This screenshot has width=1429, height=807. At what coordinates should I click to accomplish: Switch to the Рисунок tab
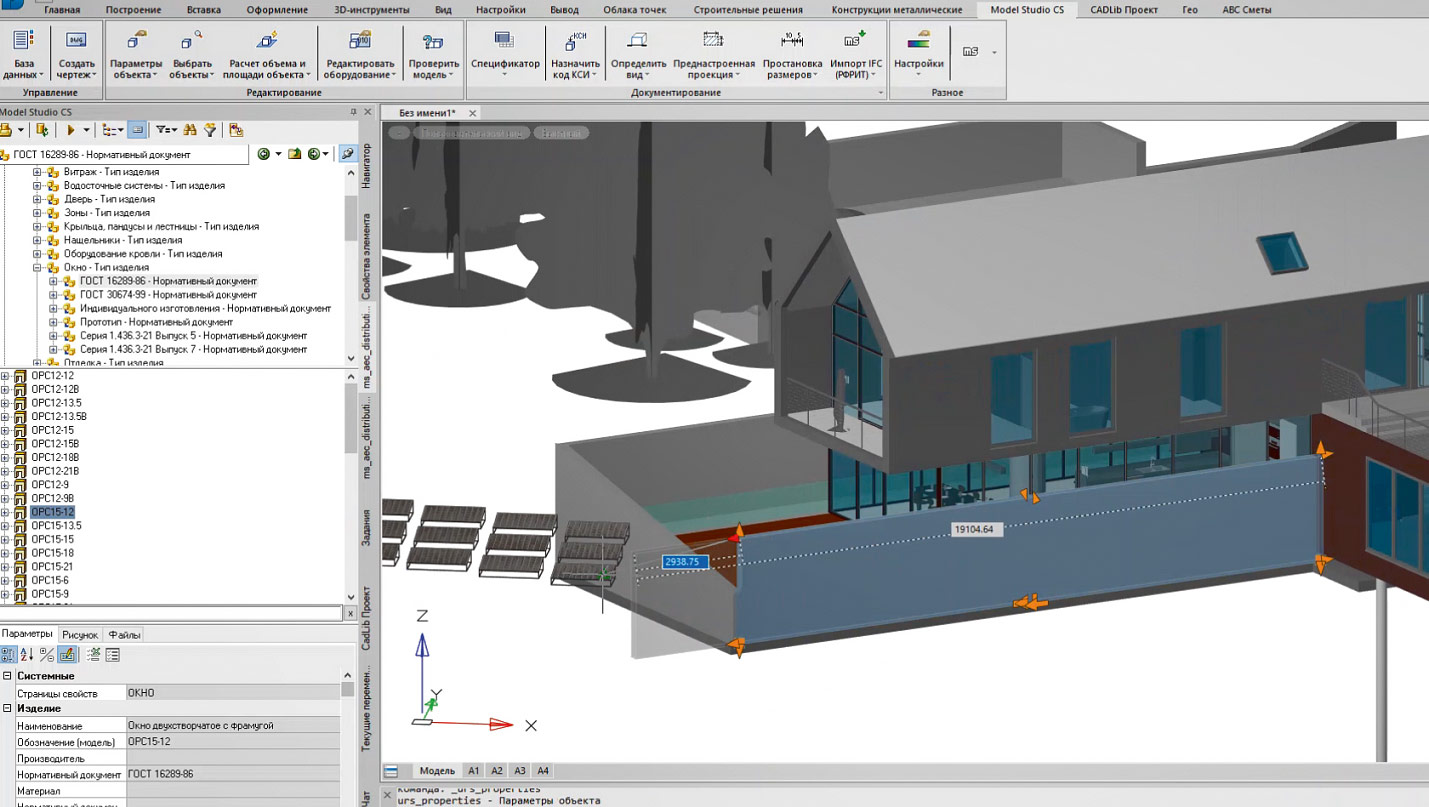80,635
